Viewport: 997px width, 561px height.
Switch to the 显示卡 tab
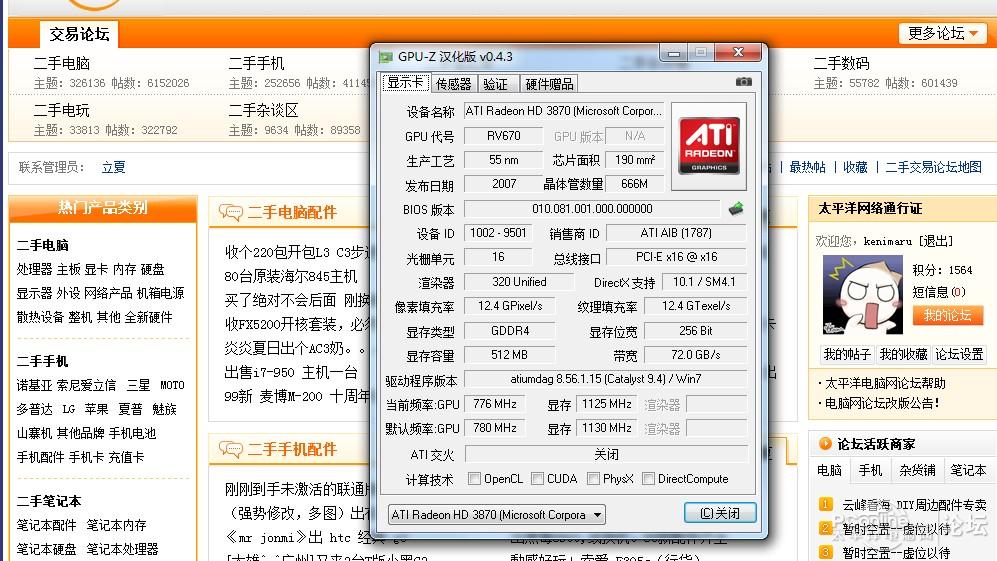tap(405, 83)
